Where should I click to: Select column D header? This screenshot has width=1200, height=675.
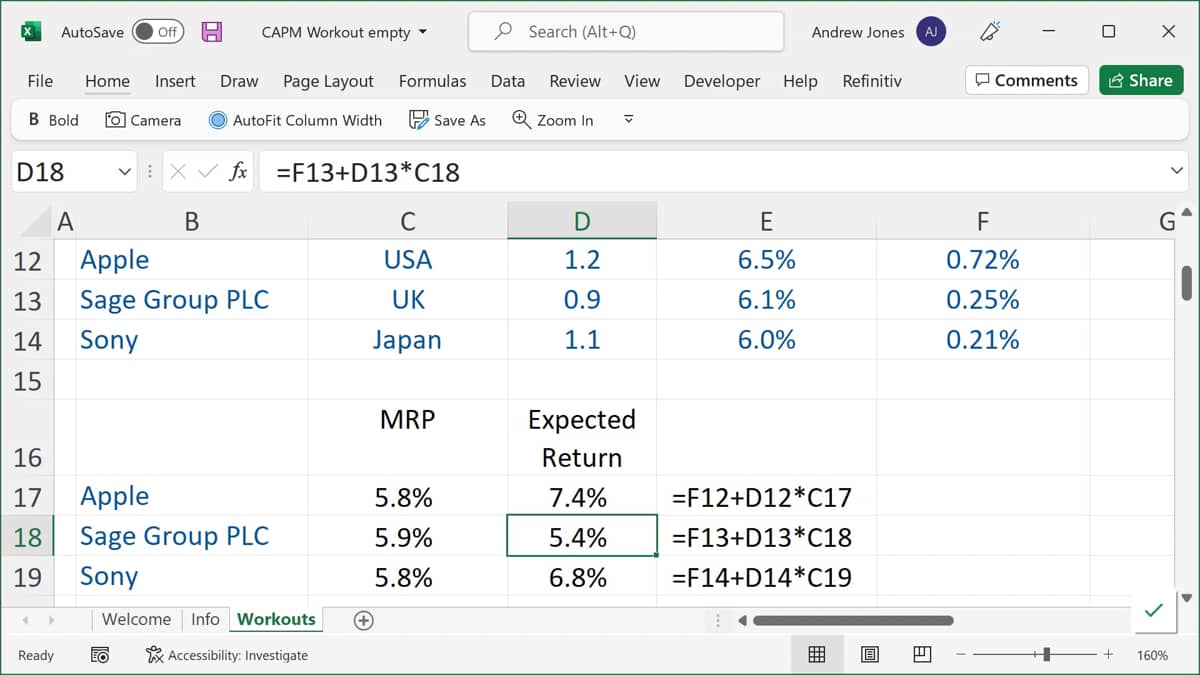(x=582, y=221)
